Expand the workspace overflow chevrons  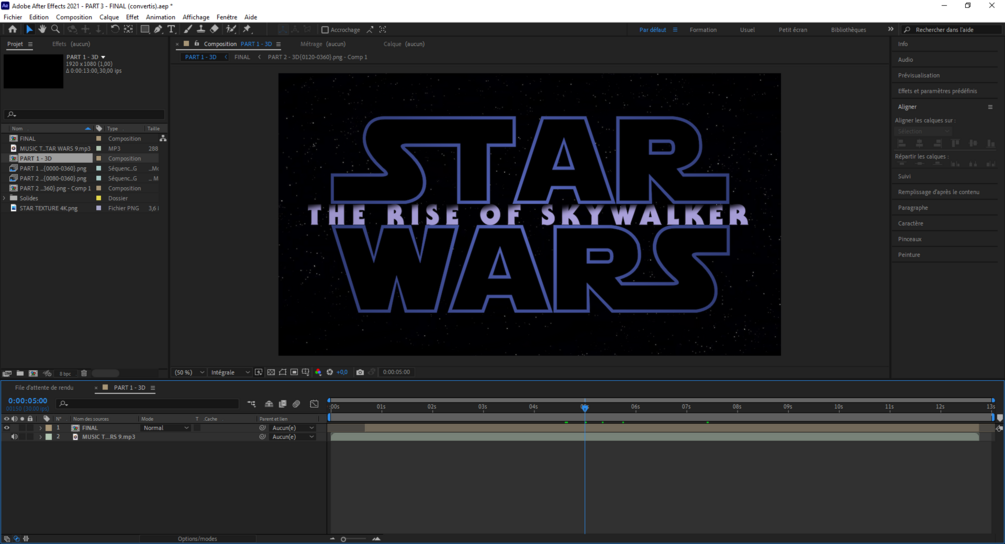click(890, 29)
